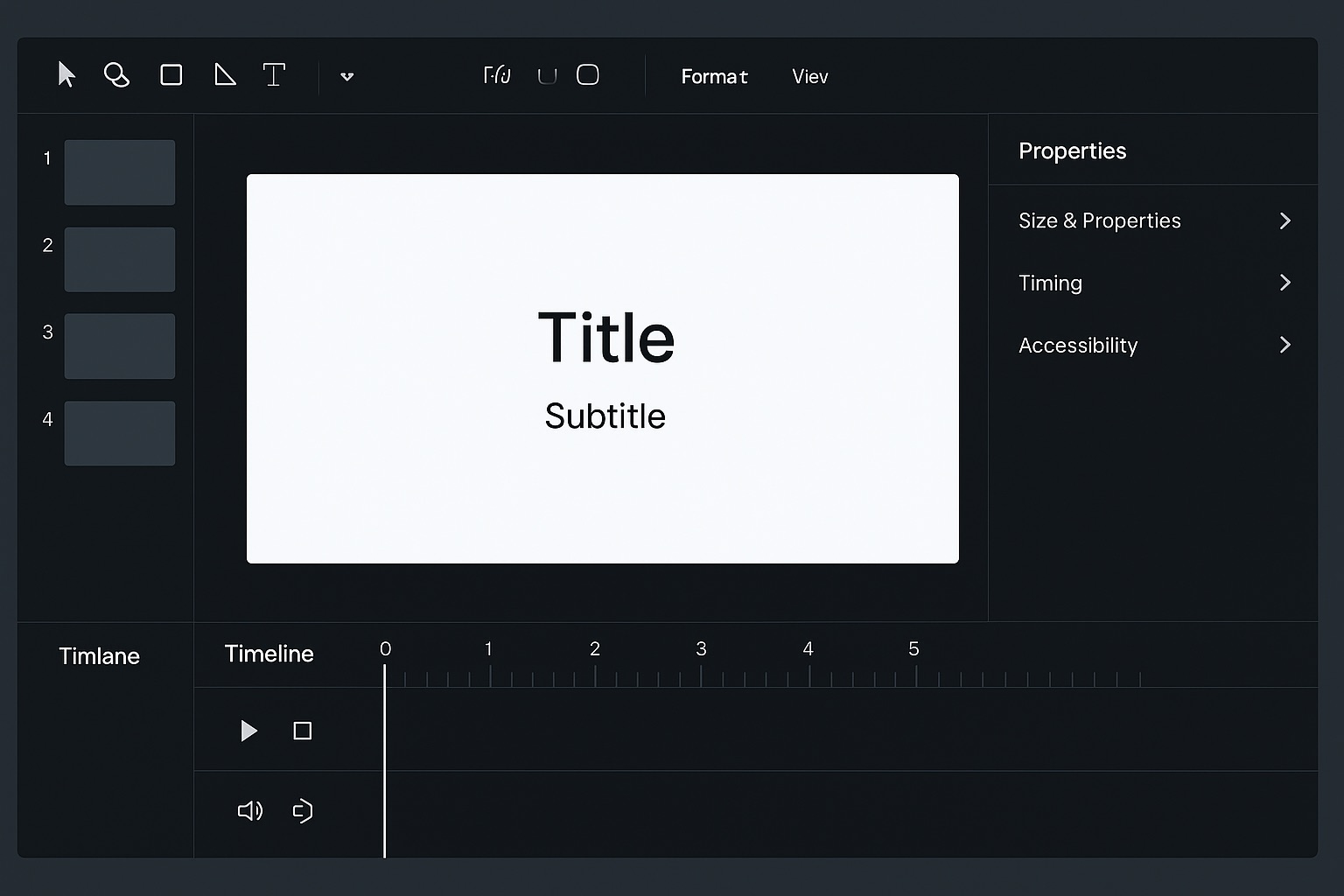Select the triangle shape tool
Image resolution: width=1344 pixels, height=896 pixels.
[225, 75]
